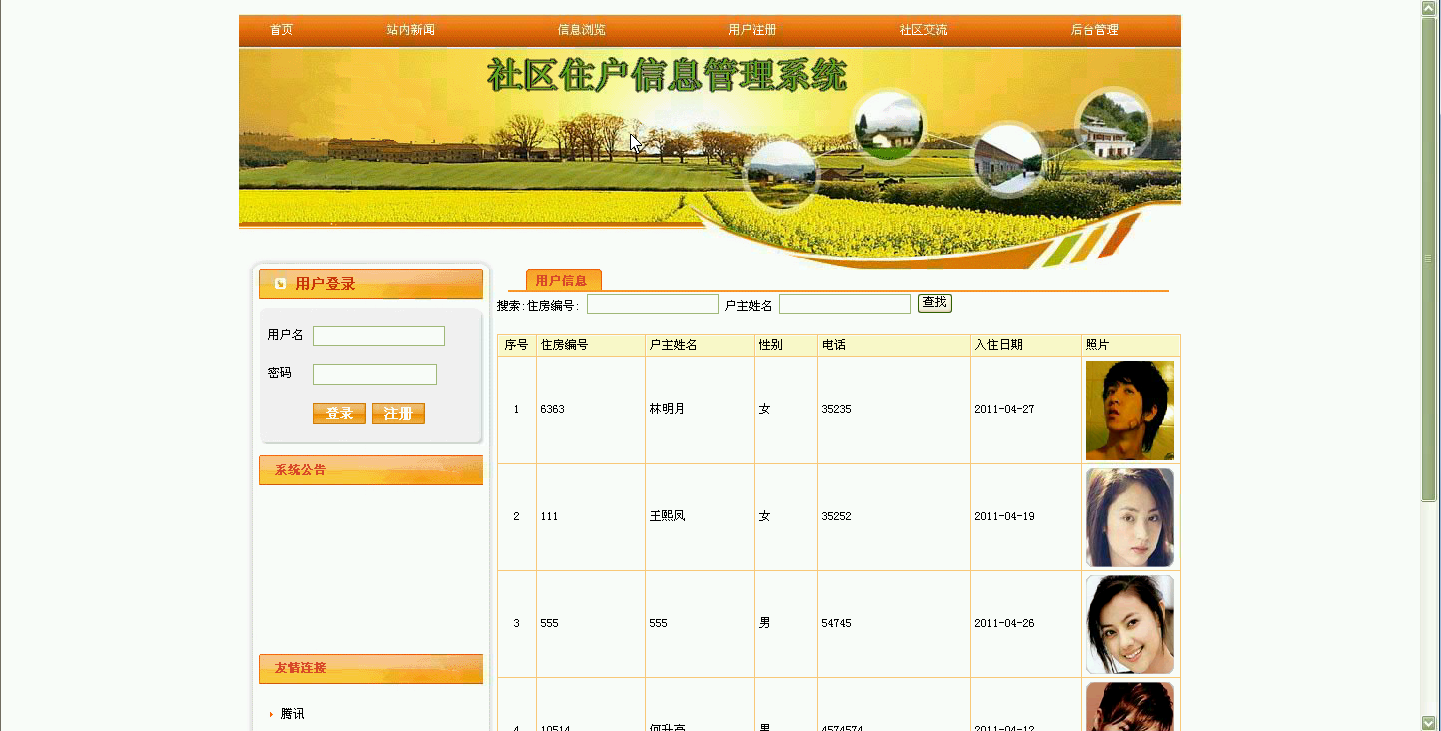Focus the 住房编号 search field

[653, 304]
